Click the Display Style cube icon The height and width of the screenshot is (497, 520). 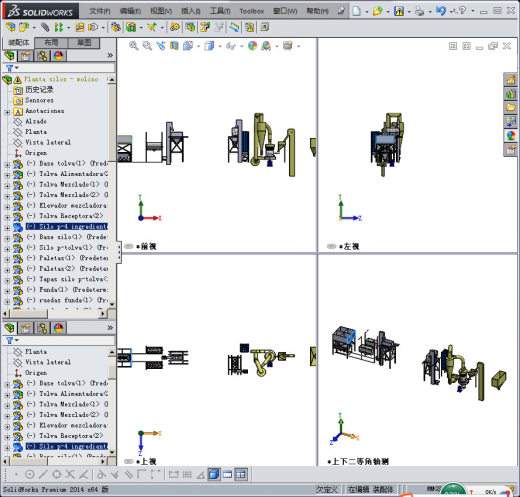(209, 46)
